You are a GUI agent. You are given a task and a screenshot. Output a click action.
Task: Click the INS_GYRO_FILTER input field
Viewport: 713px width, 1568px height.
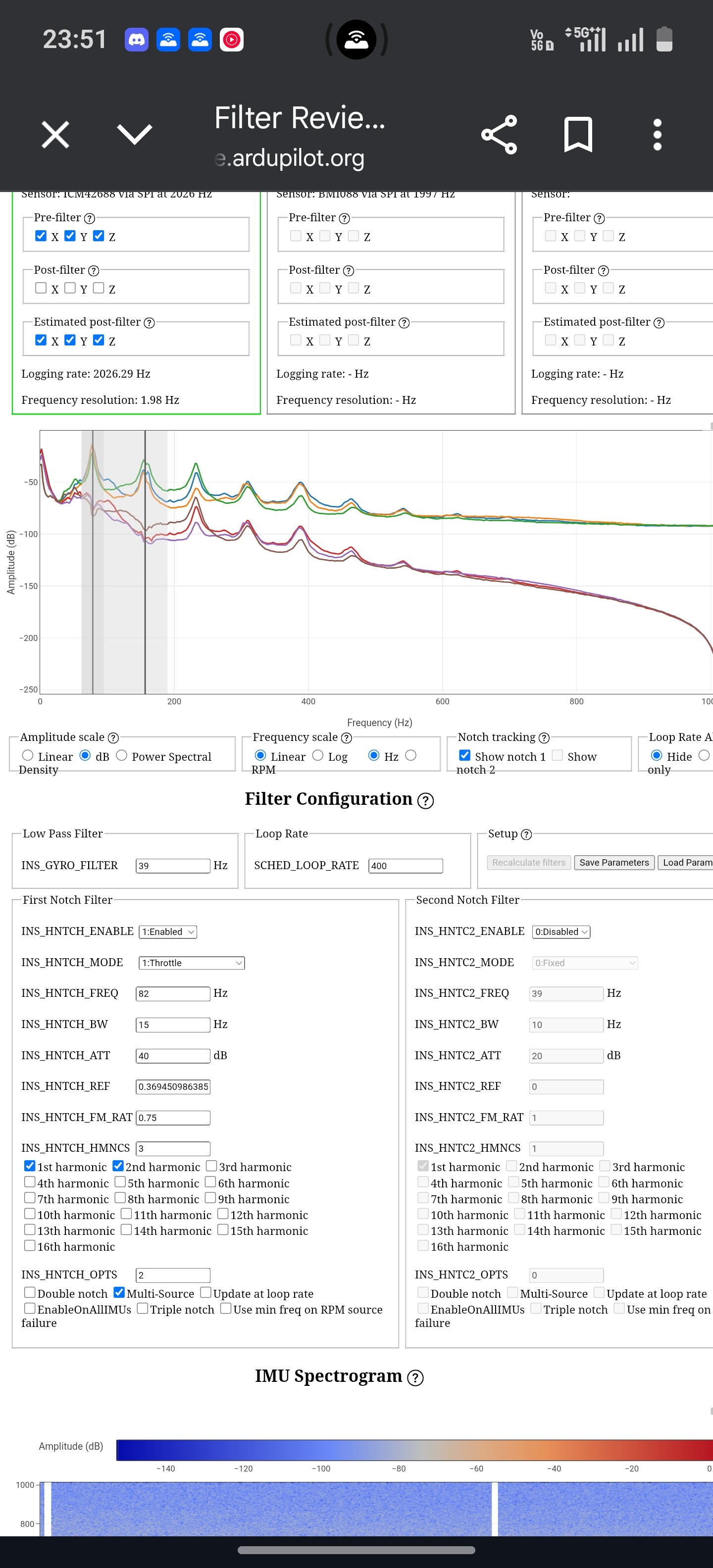click(173, 866)
